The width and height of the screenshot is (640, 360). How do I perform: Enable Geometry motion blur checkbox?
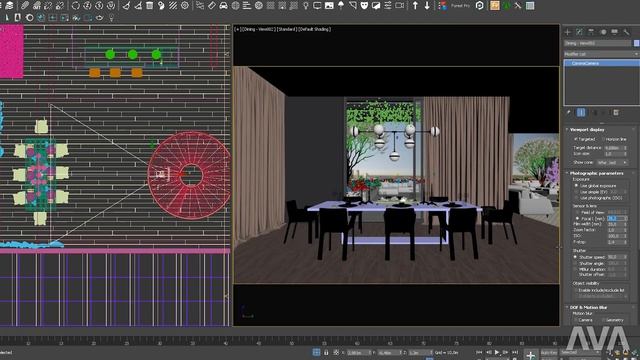pos(603,320)
